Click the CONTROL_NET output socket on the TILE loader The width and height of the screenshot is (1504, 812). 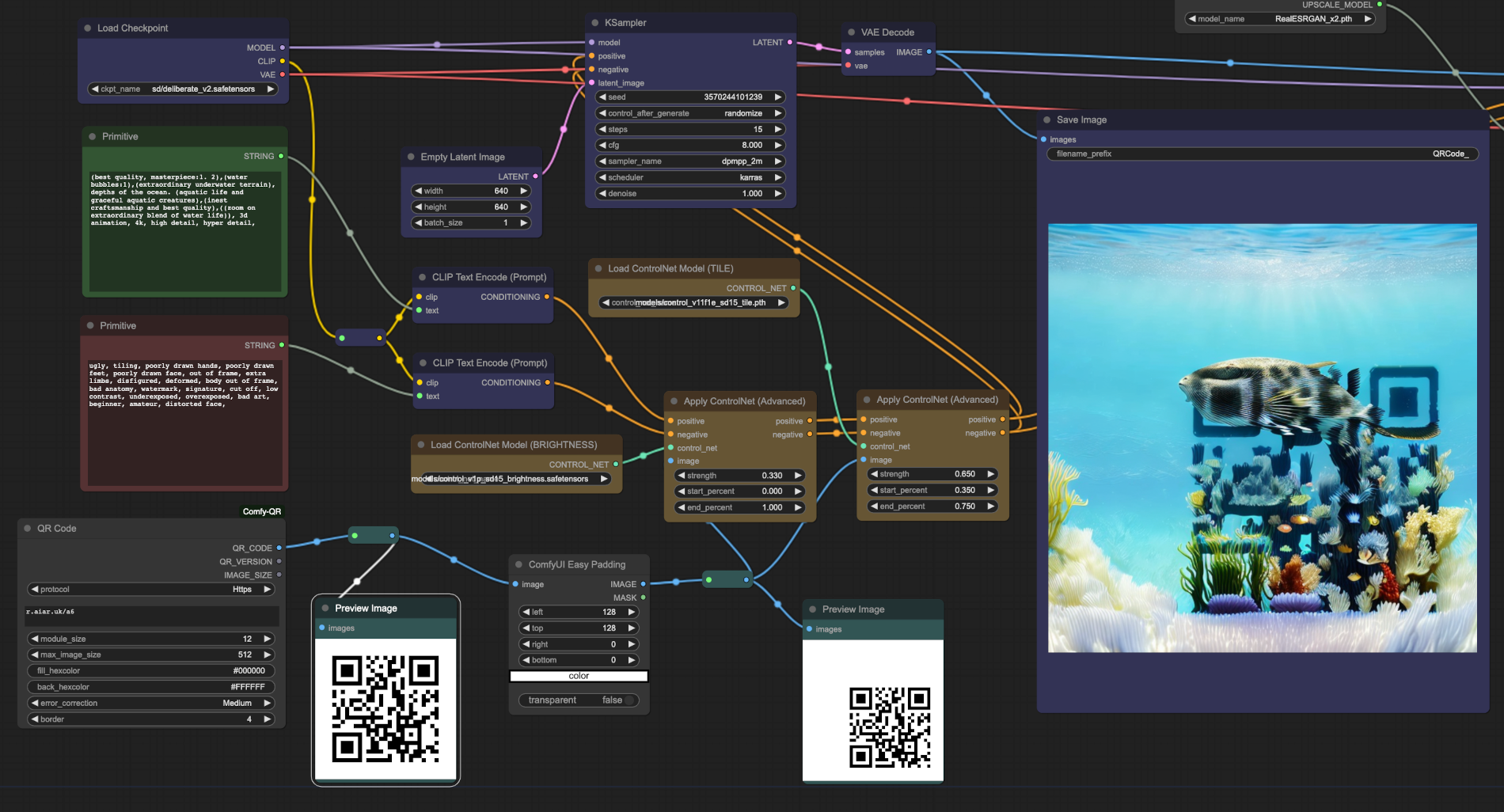793,288
